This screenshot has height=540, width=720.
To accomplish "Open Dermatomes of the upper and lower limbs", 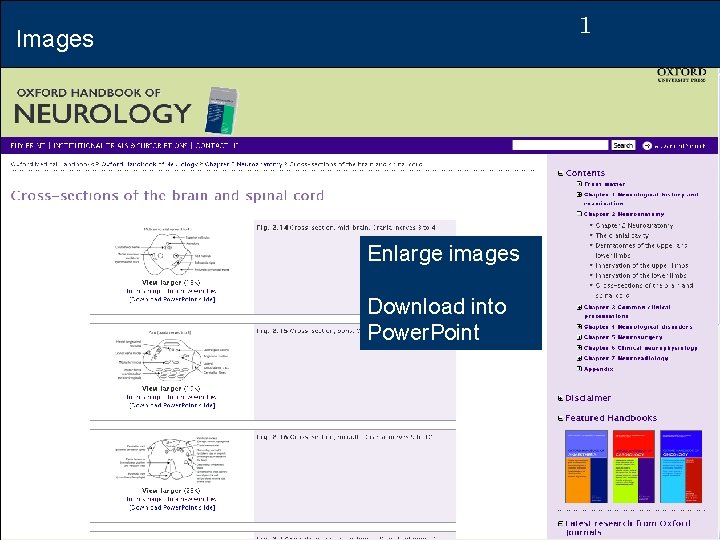I will click(641, 250).
